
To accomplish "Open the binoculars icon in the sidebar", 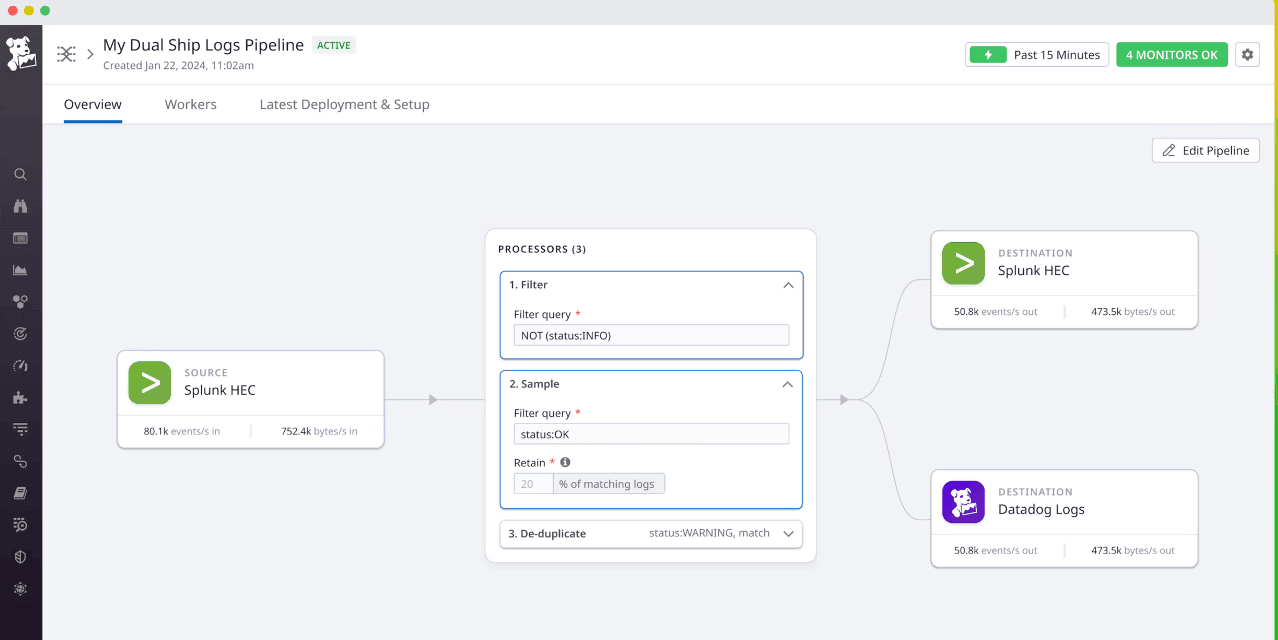I will (20, 206).
